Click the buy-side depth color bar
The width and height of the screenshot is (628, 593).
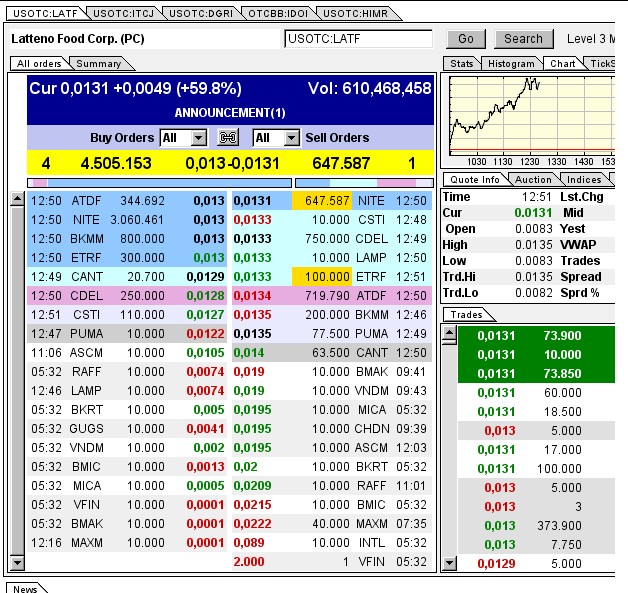(159, 183)
